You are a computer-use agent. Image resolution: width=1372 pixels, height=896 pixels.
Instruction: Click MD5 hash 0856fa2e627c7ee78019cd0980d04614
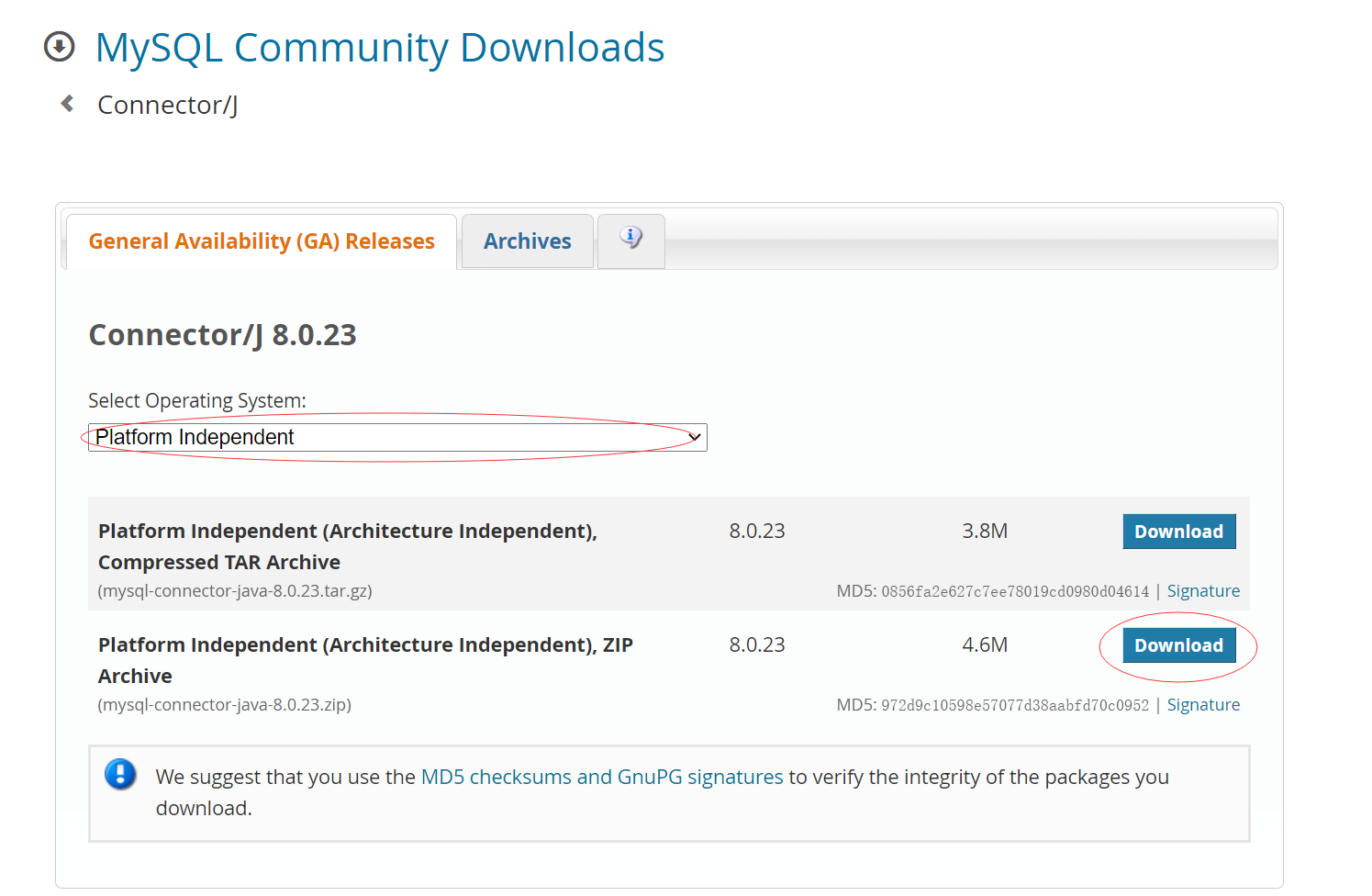click(x=1015, y=591)
